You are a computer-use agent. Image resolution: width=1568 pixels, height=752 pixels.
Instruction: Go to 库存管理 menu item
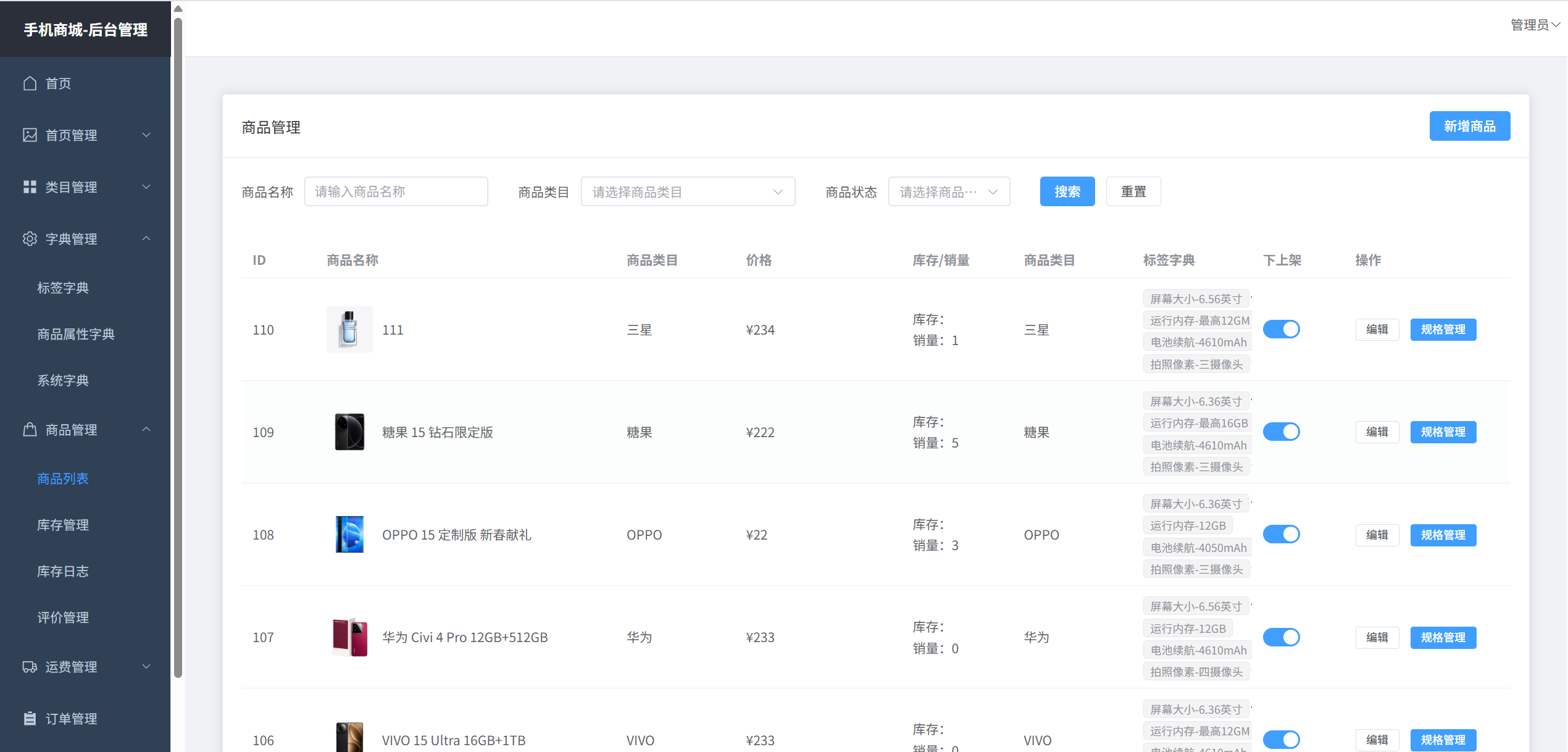click(x=63, y=525)
